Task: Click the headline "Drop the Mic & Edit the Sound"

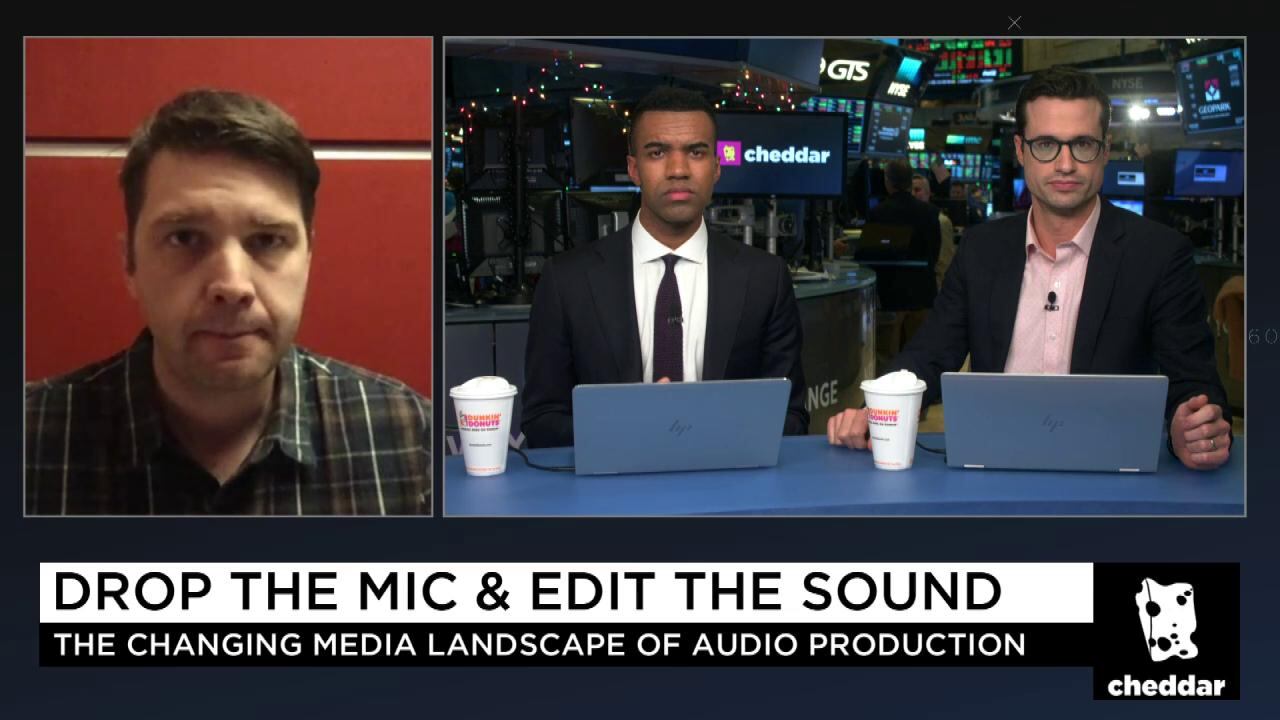Action: pos(527,592)
